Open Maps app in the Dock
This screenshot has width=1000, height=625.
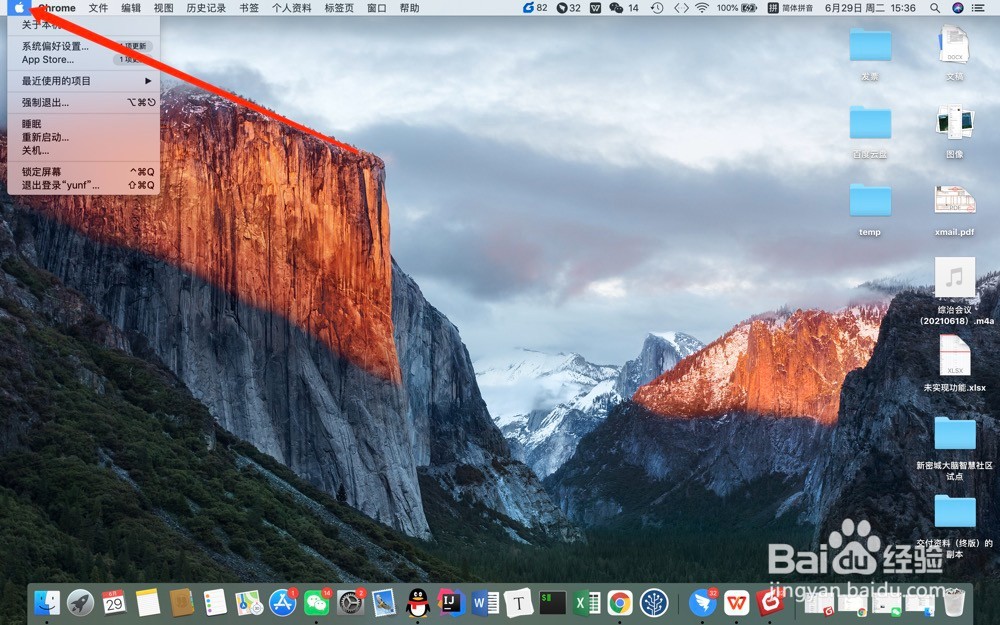(249, 602)
